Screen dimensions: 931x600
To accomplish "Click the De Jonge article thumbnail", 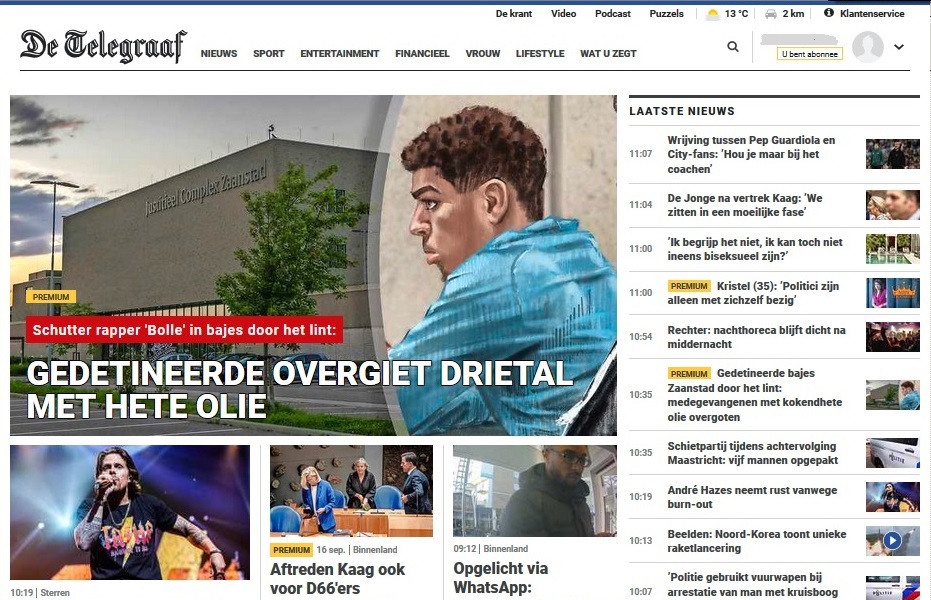I will coord(892,205).
